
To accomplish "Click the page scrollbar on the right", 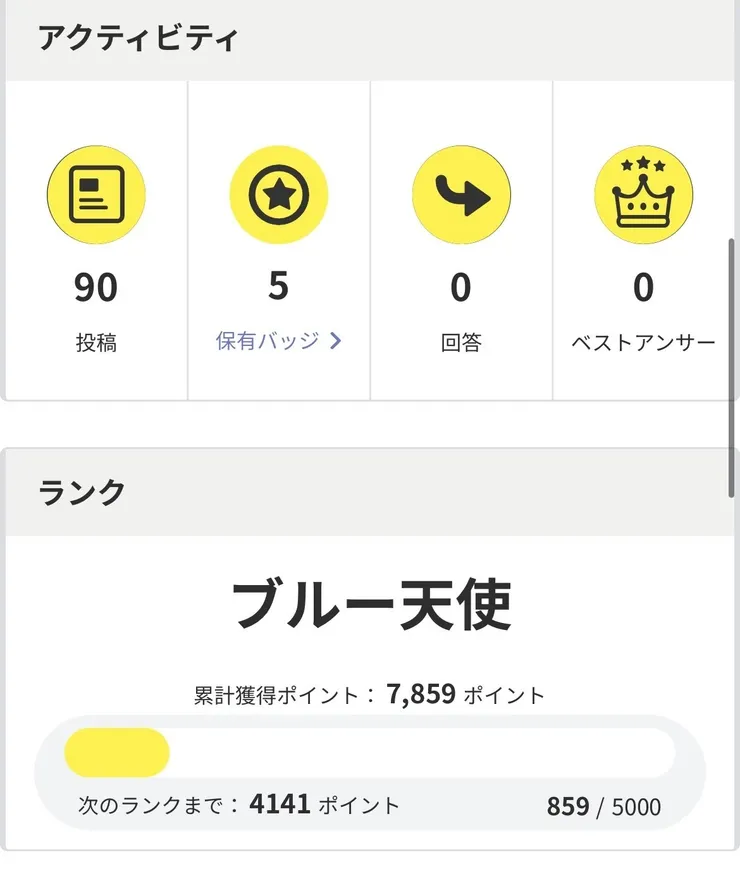I will [x=732, y=370].
